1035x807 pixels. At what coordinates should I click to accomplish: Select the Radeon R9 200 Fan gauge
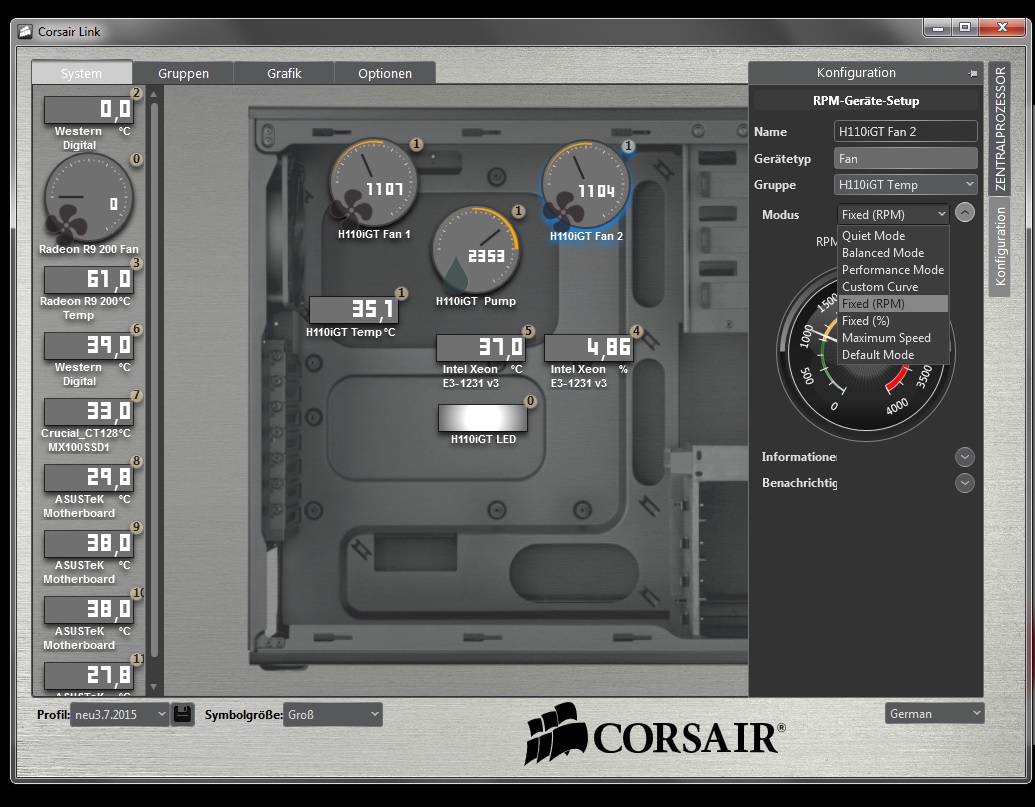[88, 198]
